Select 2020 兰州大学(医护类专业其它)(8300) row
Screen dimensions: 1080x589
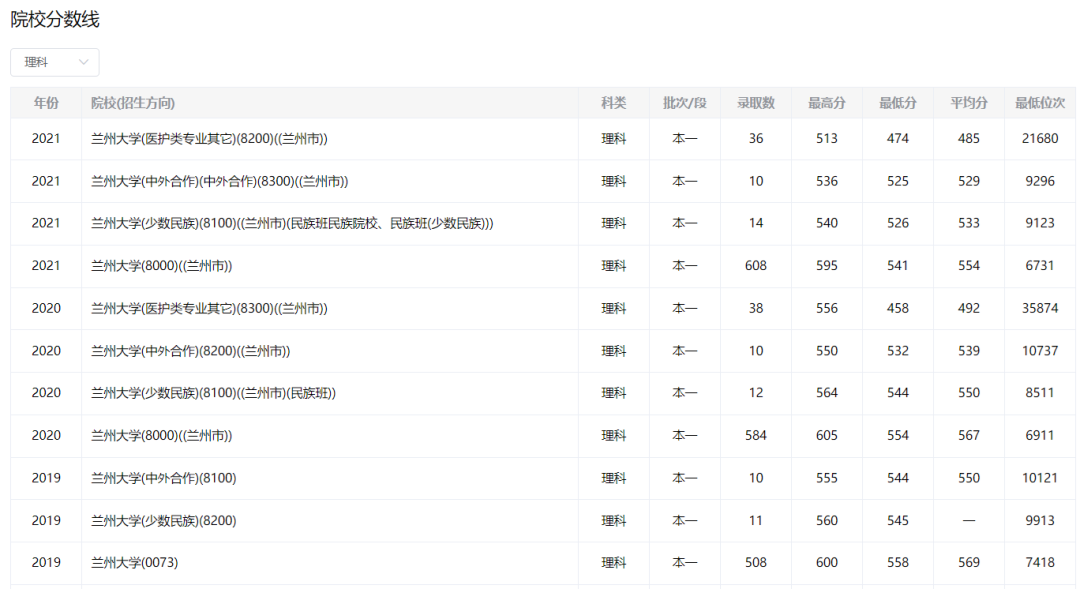(209, 309)
